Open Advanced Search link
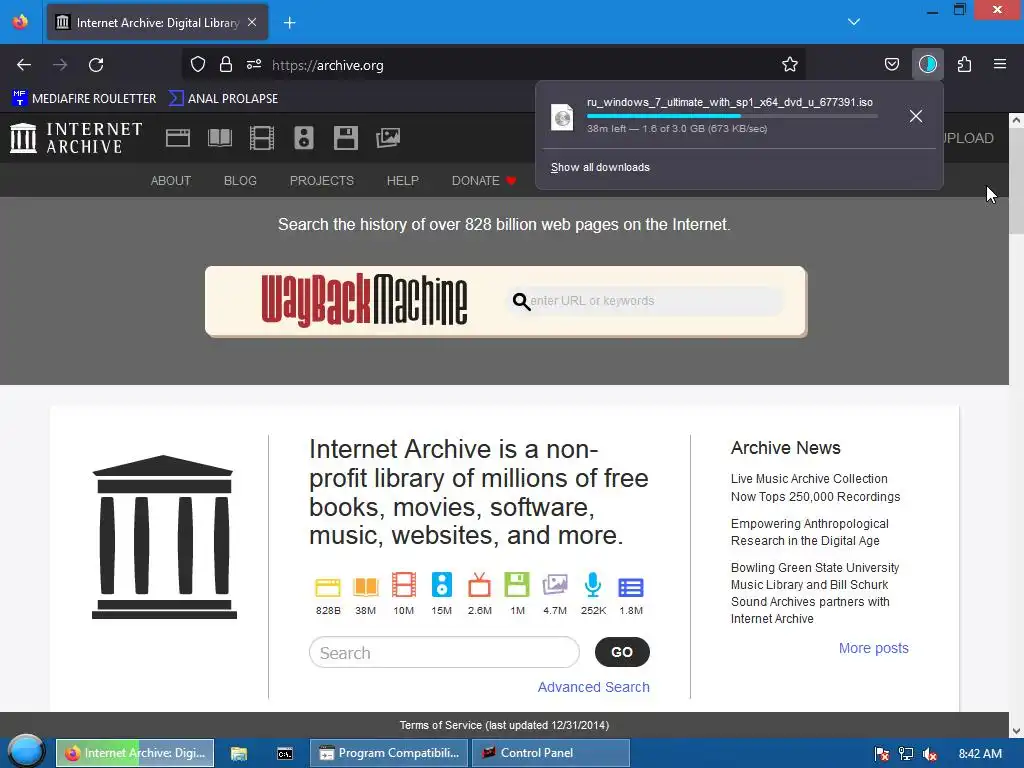The width and height of the screenshot is (1024, 768). [x=594, y=687]
